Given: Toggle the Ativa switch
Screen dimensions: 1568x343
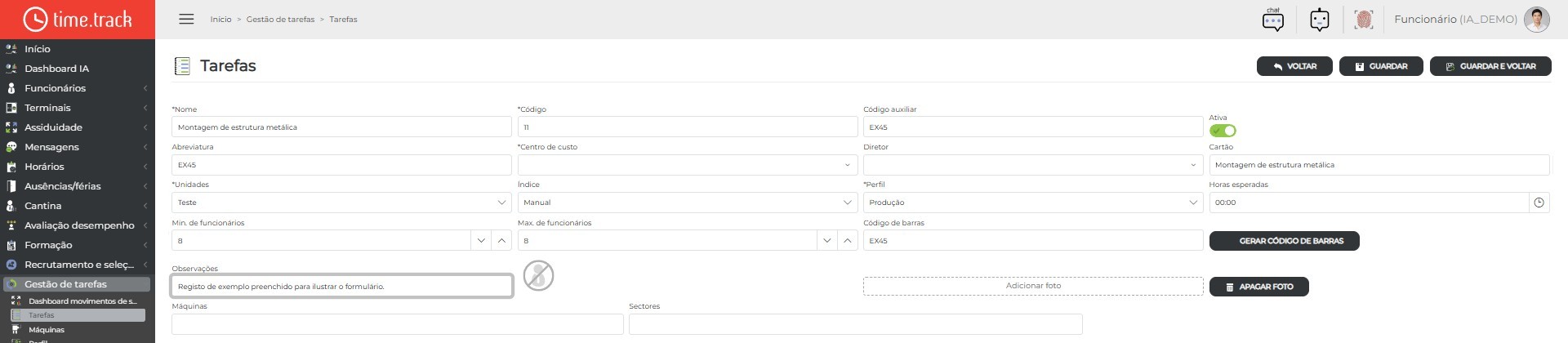Looking at the screenshot, I should pyautogui.click(x=1223, y=131).
